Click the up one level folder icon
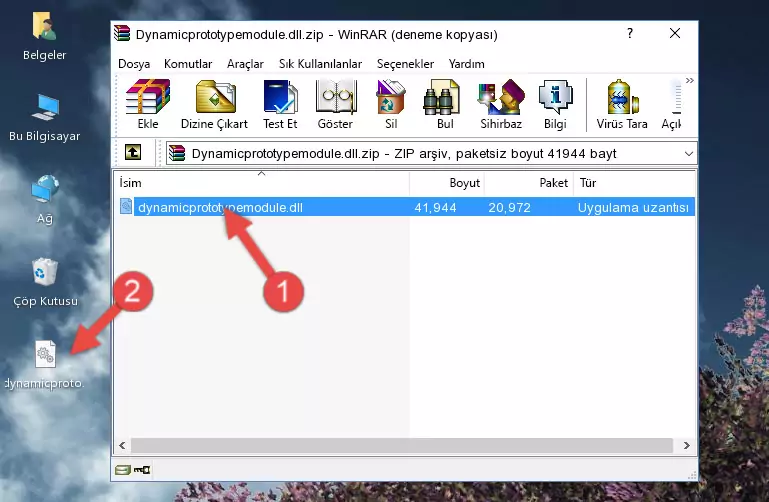The height and width of the screenshot is (502, 769). click(x=133, y=152)
